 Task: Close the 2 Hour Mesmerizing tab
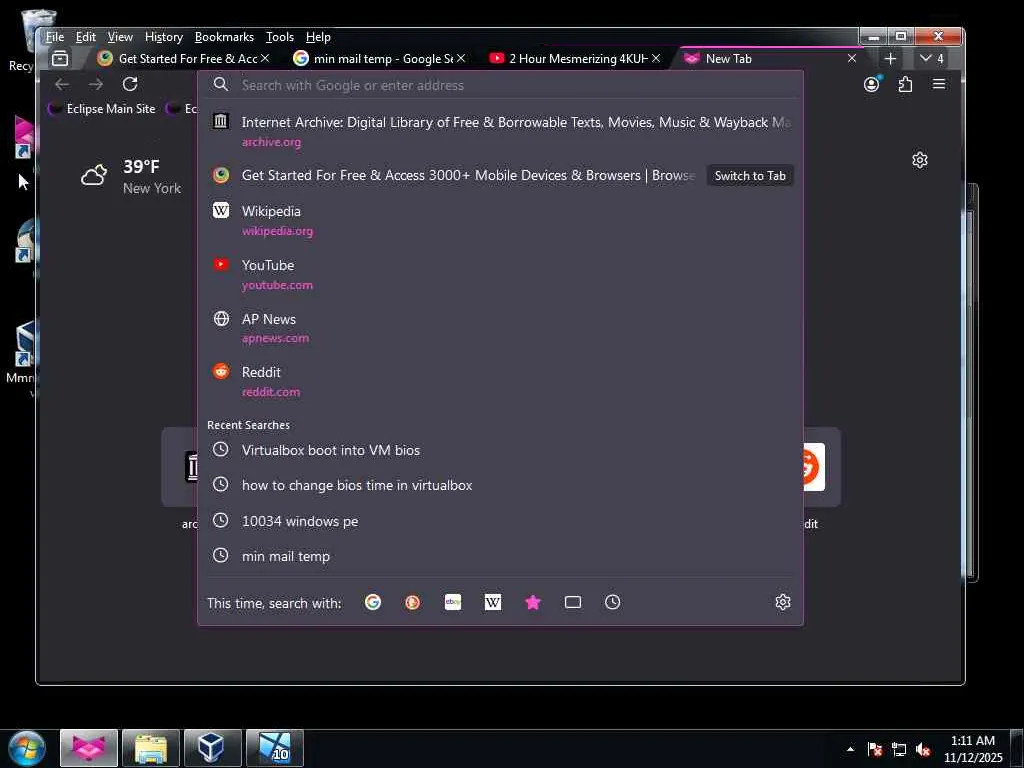point(656,59)
